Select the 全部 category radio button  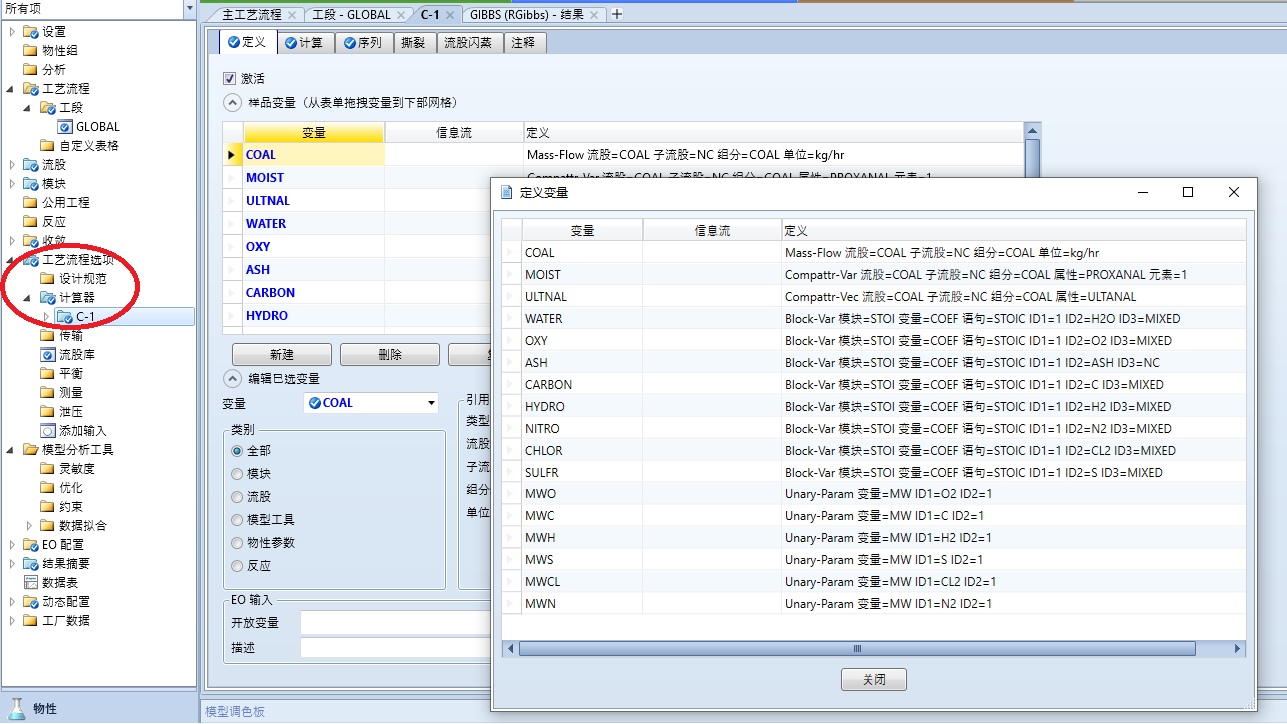[x=237, y=451]
